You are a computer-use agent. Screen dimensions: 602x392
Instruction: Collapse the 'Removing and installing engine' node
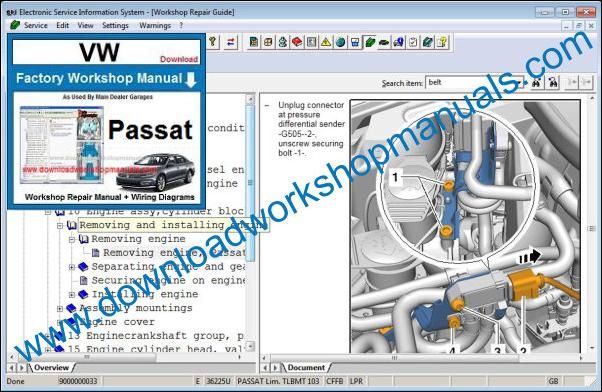coord(60,225)
